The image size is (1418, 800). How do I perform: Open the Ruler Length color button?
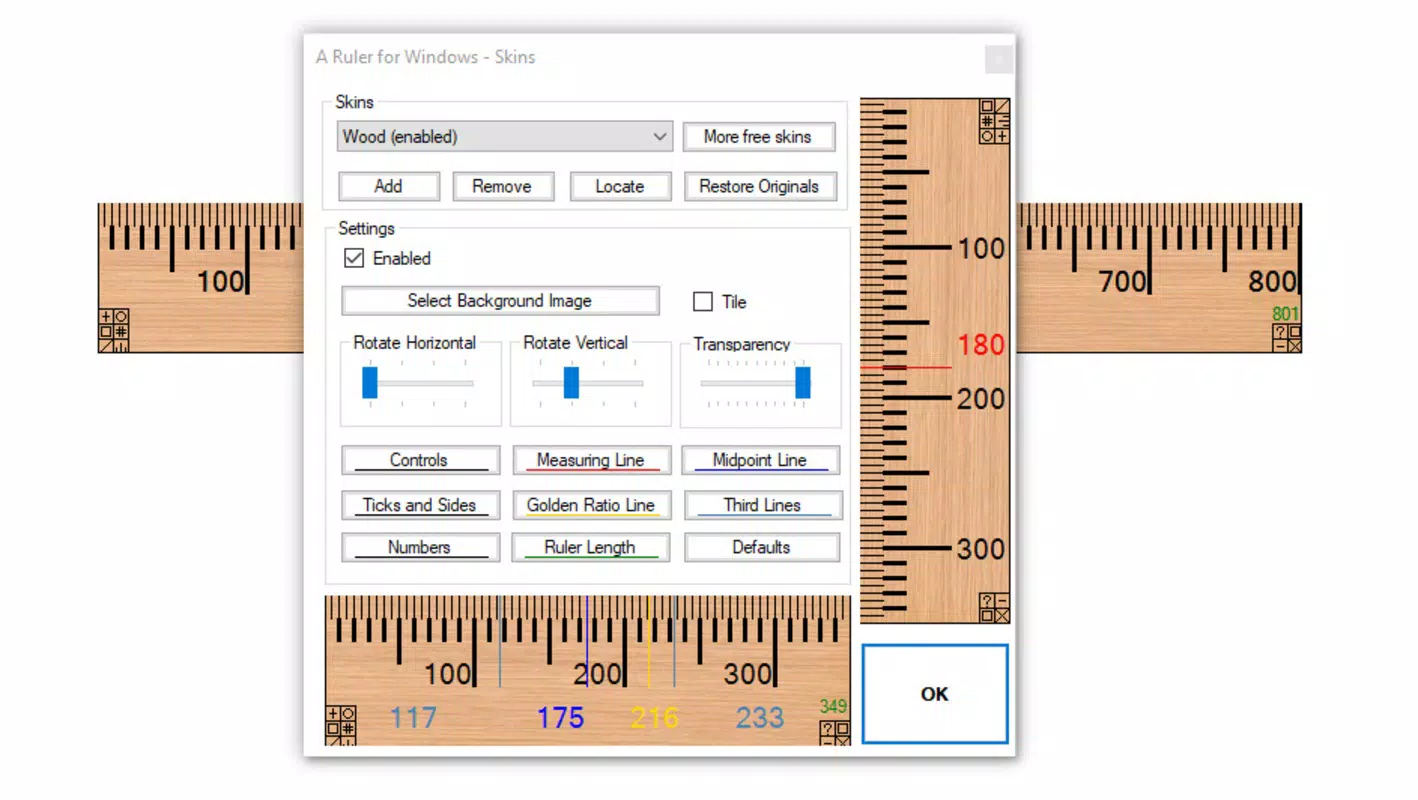click(591, 547)
